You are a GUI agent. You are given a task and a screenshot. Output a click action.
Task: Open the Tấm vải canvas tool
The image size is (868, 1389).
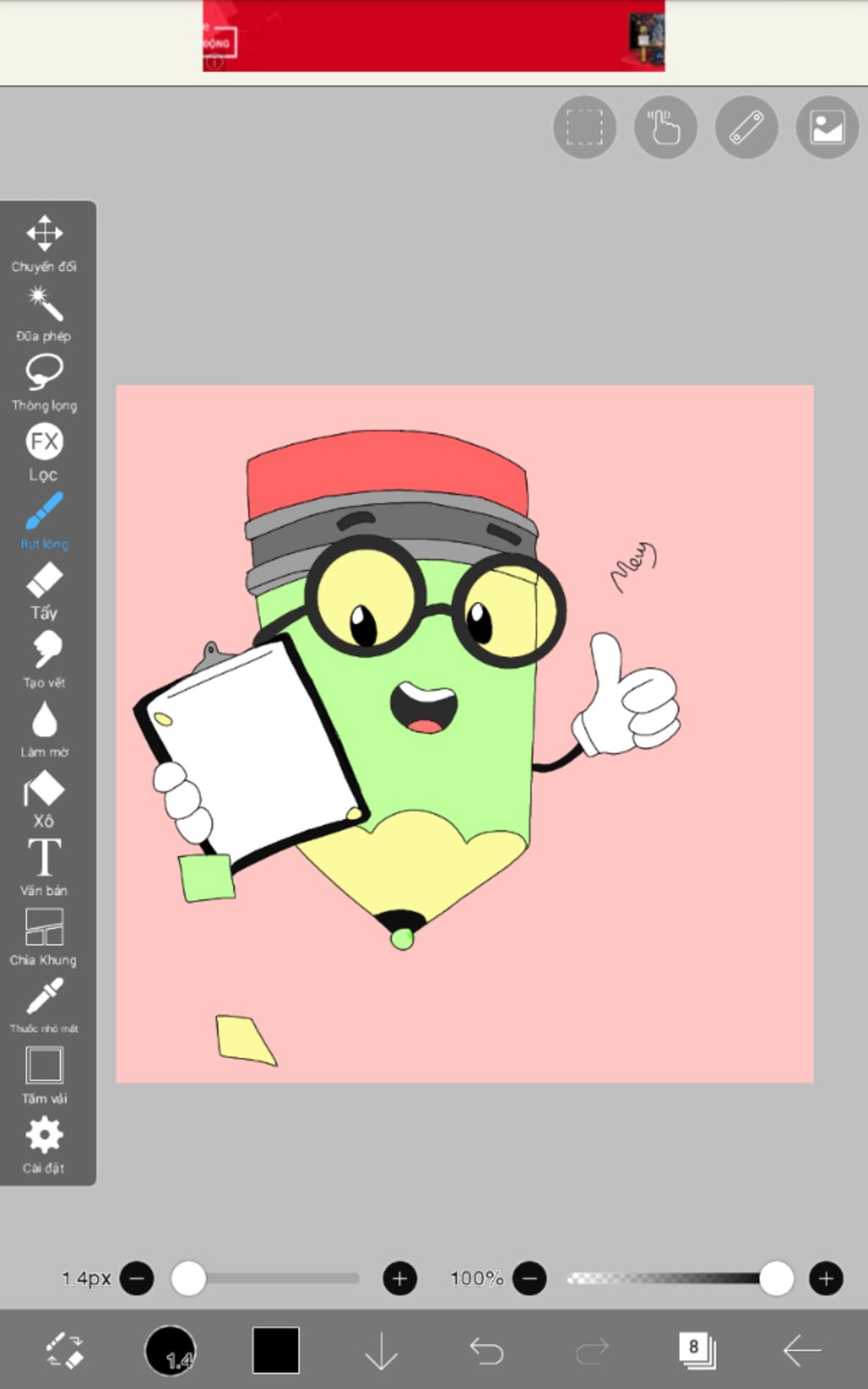(x=44, y=1075)
